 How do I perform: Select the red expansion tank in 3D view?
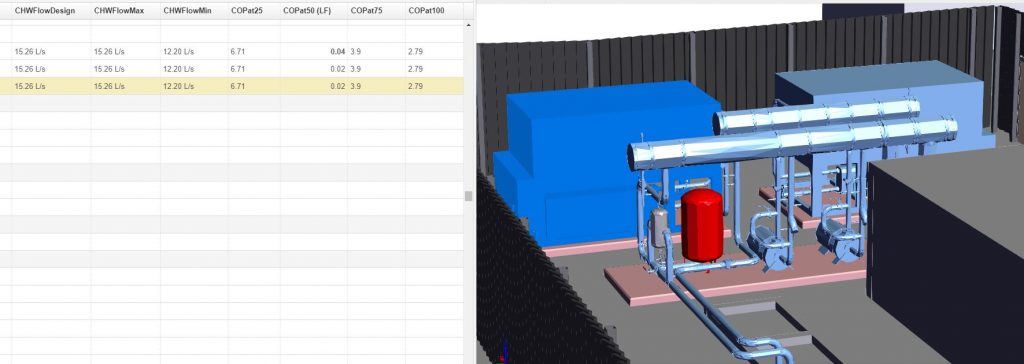pyautogui.click(x=702, y=225)
